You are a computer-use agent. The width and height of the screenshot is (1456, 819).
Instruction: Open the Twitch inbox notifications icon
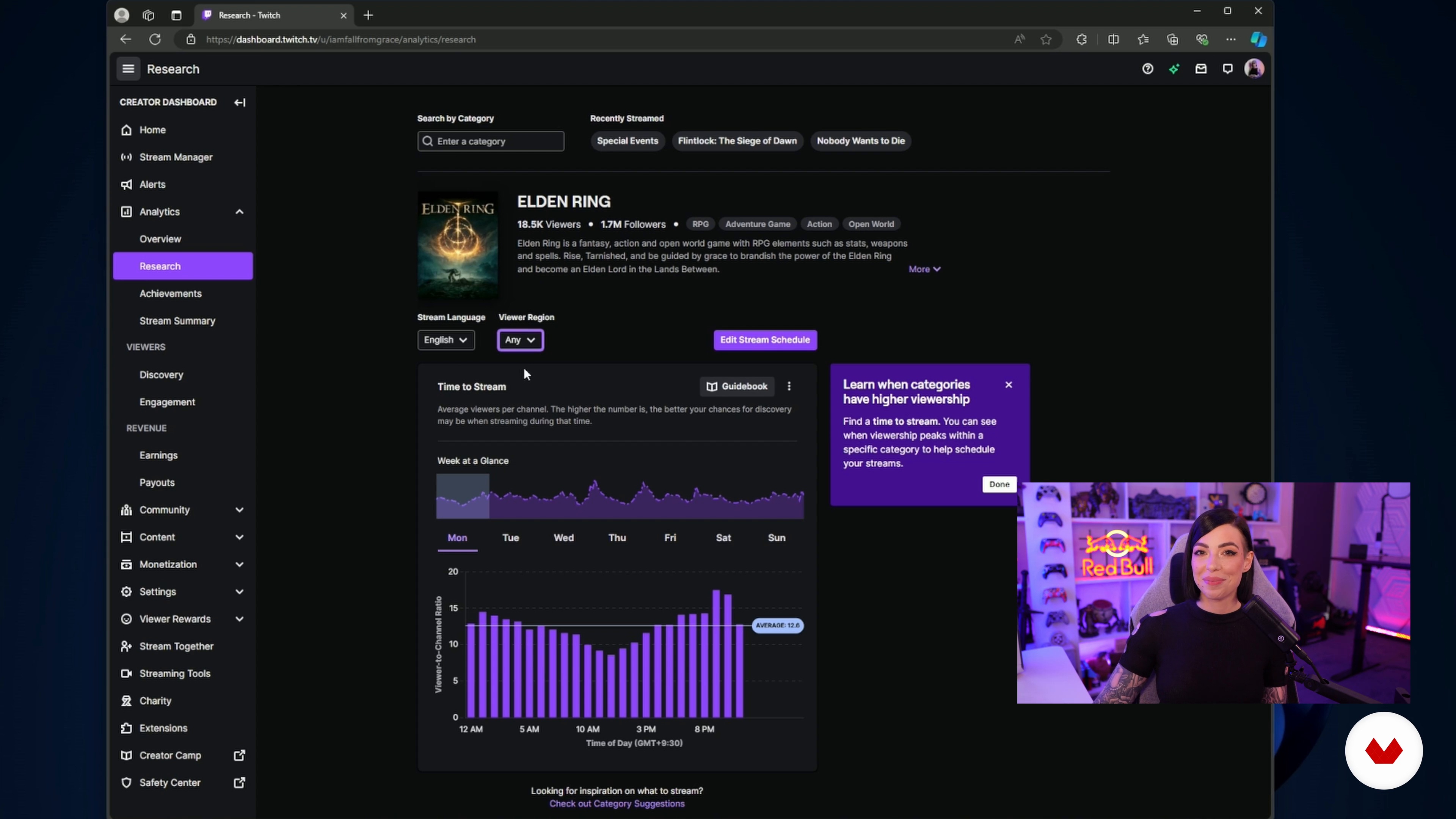click(x=1200, y=69)
